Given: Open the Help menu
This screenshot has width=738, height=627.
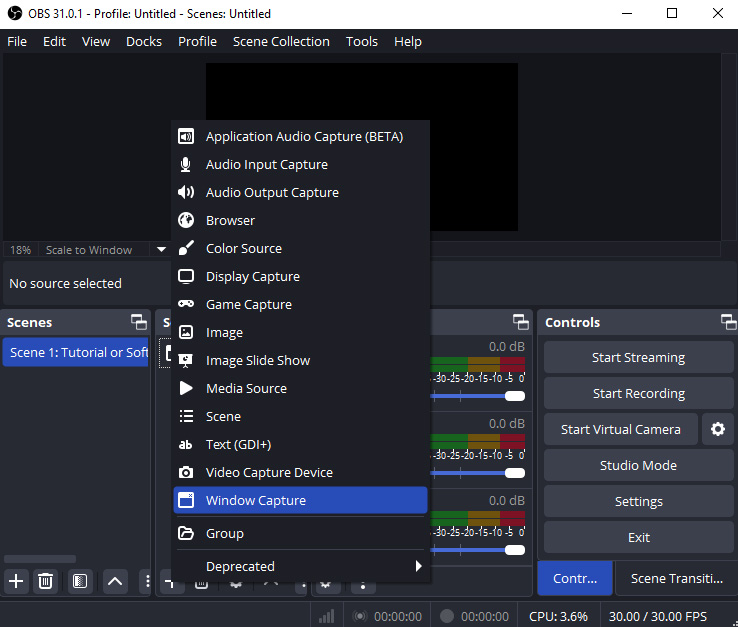Looking at the screenshot, I should click(408, 41).
